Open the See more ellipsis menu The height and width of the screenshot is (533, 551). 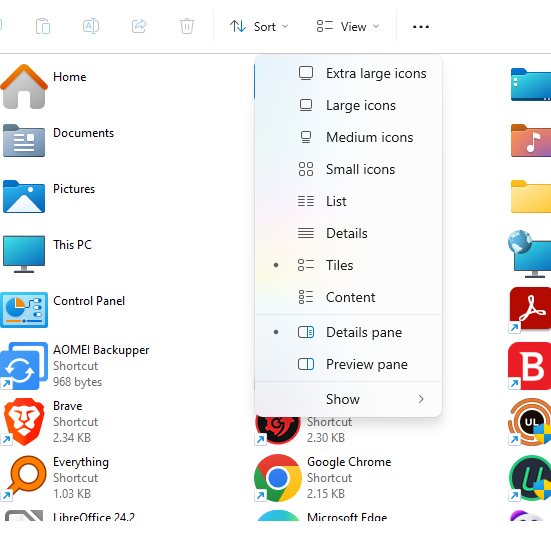(421, 27)
